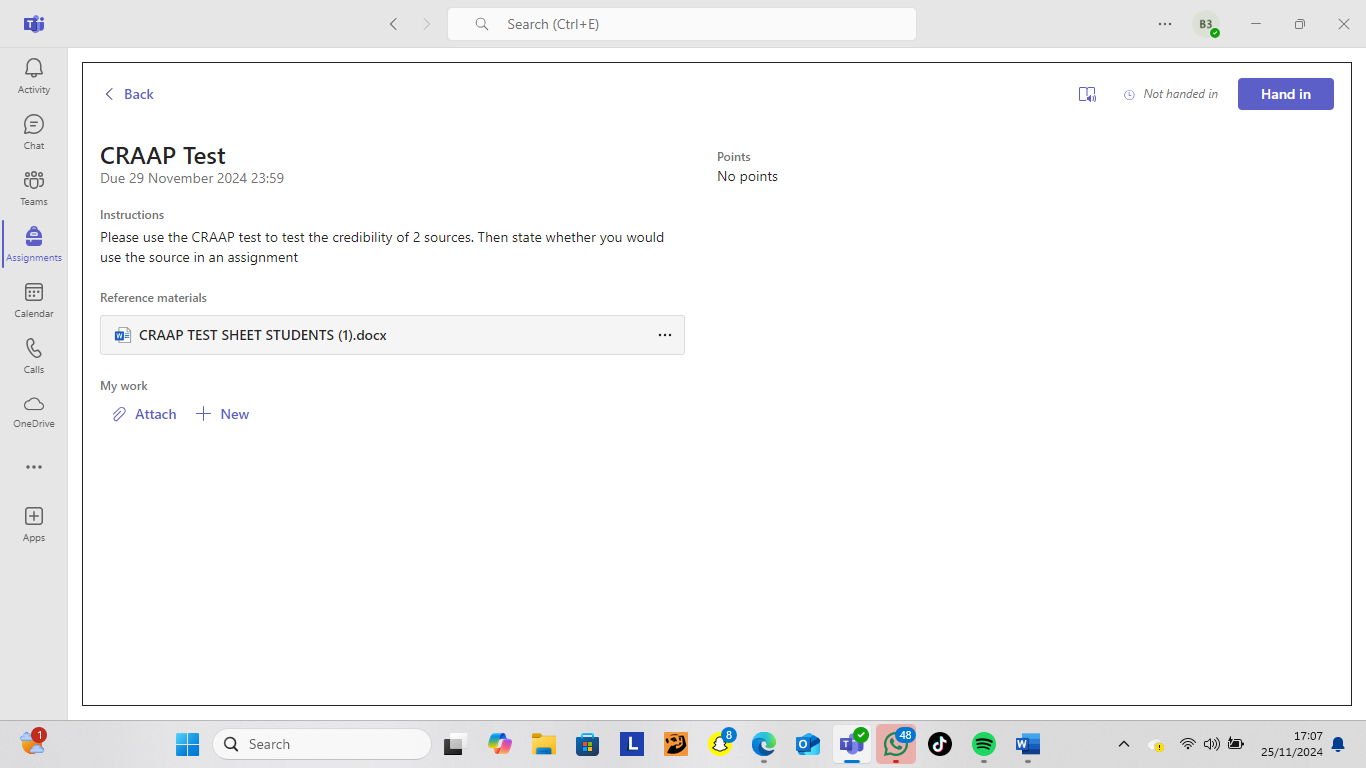
Task: Open the weather widget on the taskbar
Action: point(33,743)
